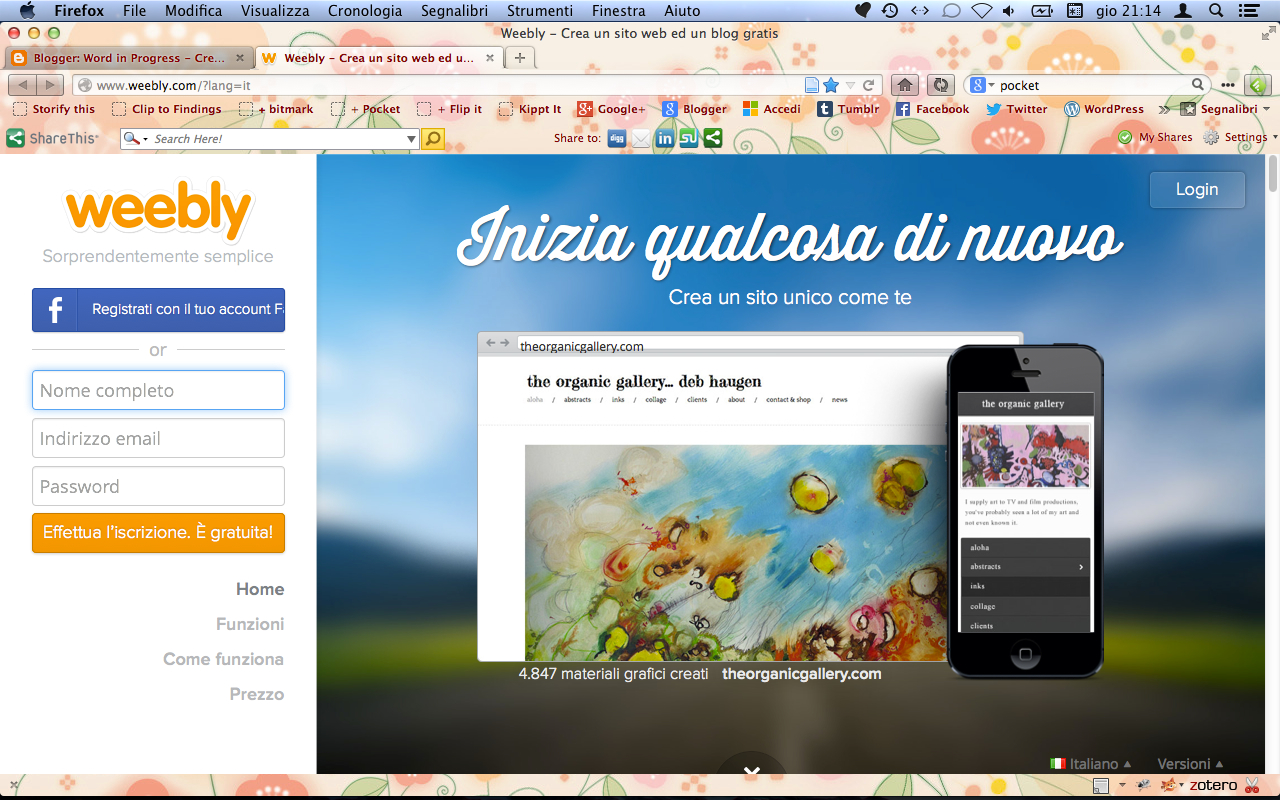The image size is (1280, 800).
Task: Open Segnalibri bookmarks dropdown
Action: tap(1225, 109)
